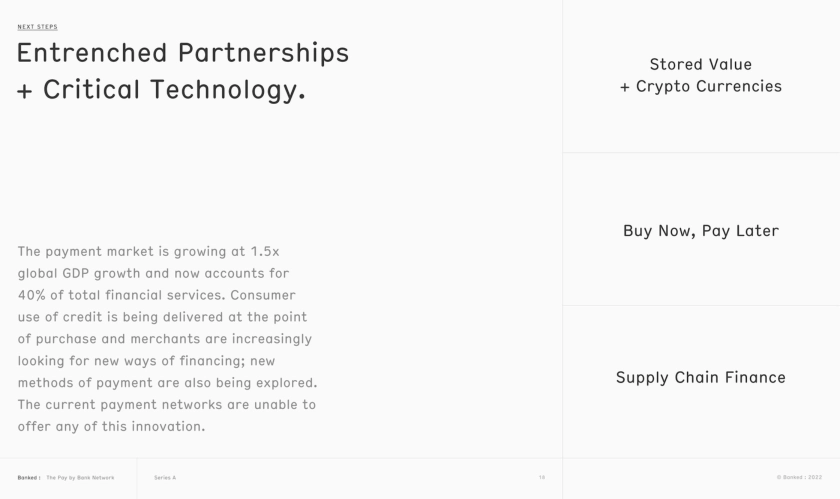This screenshot has height=499, width=840.
Task: Click the '+ Critical Technology.' headline line
Action: click(x=161, y=90)
